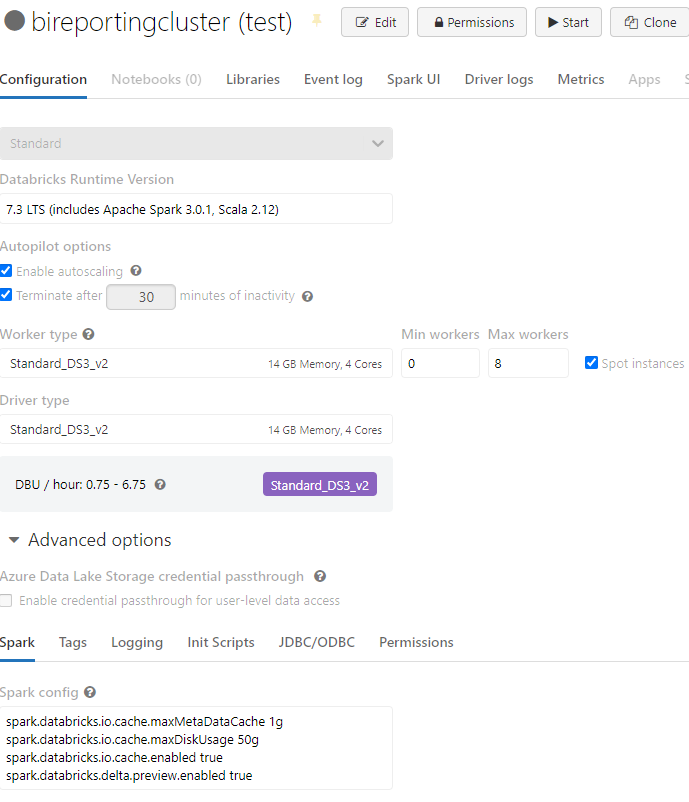
Task: Click the purple Standard_DS3_v2 badge
Action: tap(320, 485)
